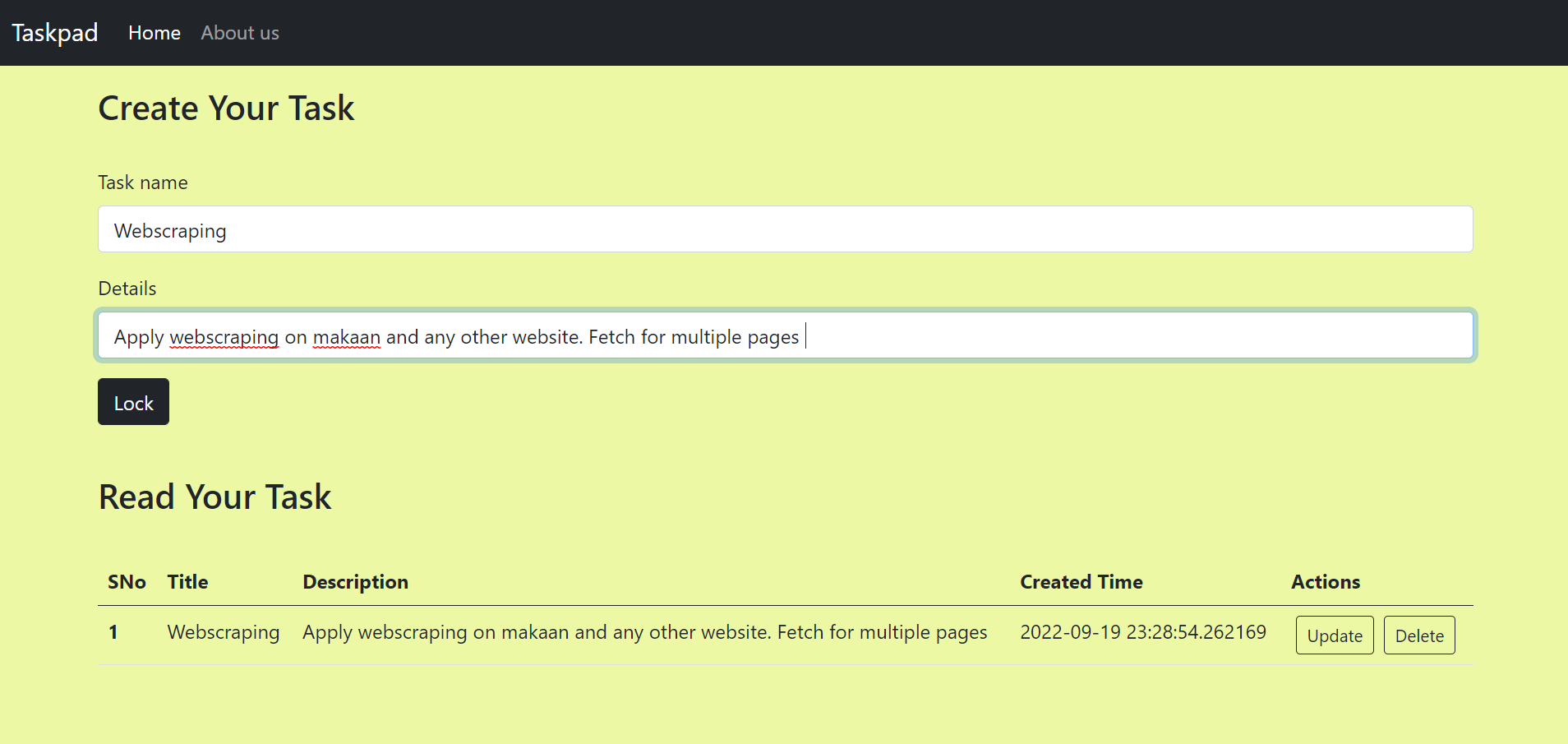This screenshot has width=1568, height=744.
Task: Focus the Task name input field
Action: (x=785, y=229)
